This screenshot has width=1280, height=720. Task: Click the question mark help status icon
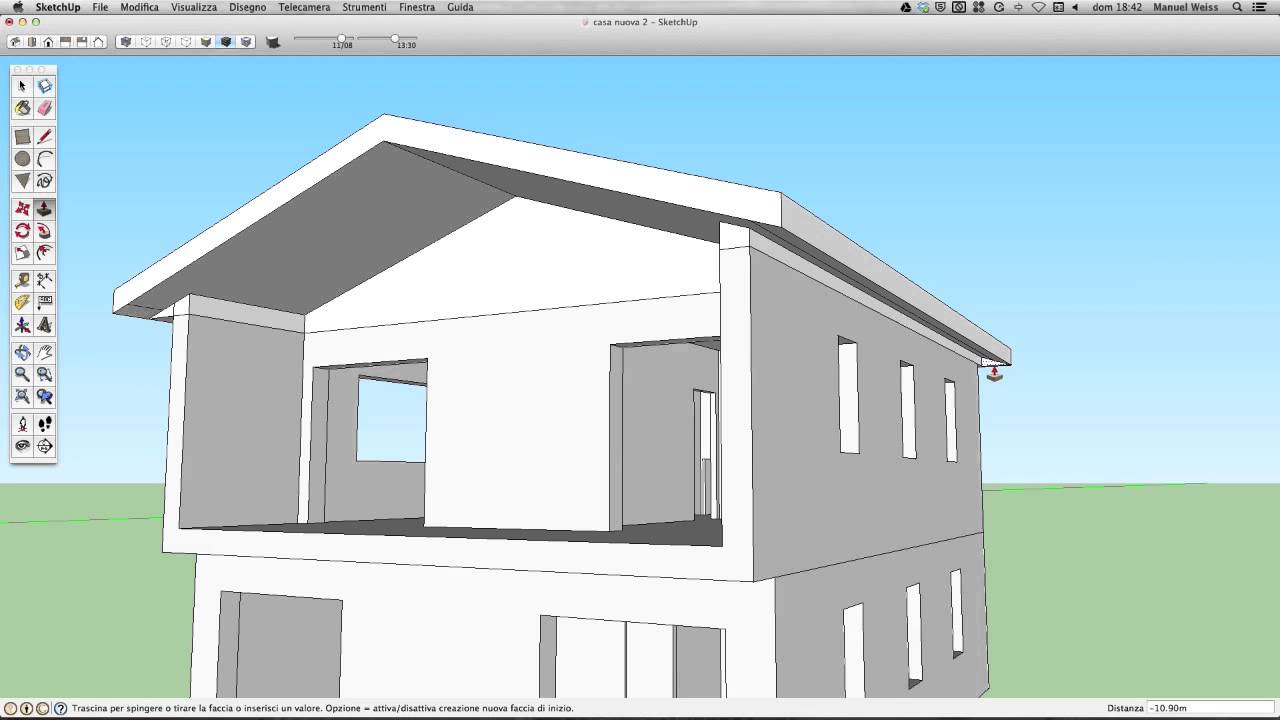(61, 708)
